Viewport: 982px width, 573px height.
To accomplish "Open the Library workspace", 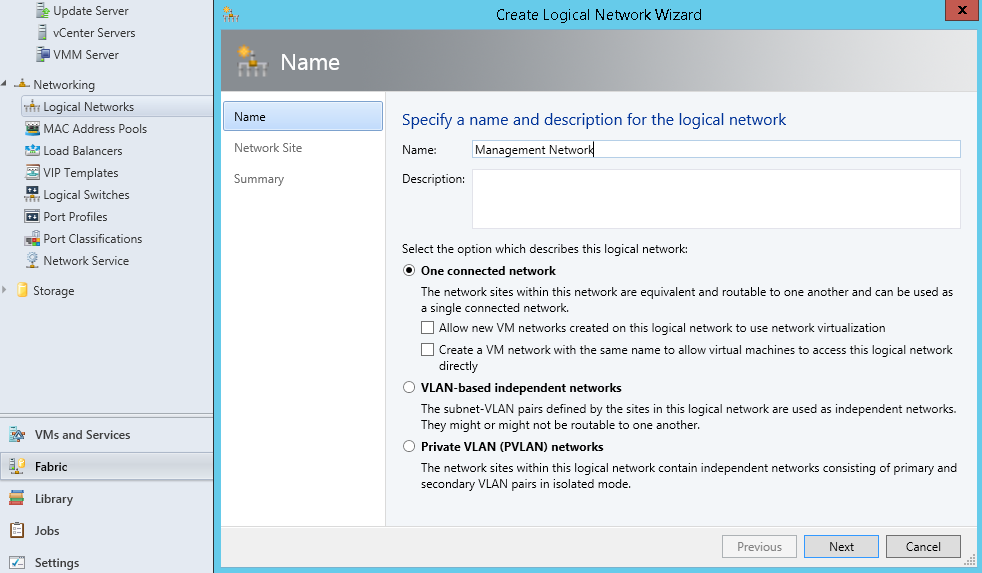I will click(x=106, y=498).
